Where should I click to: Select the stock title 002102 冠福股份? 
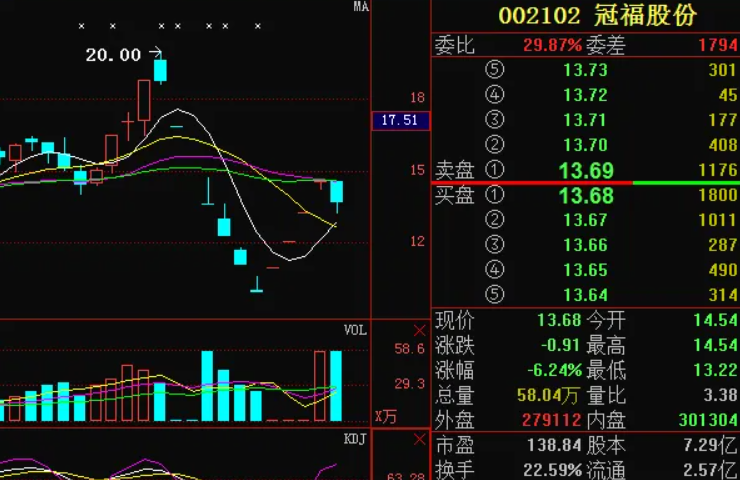point(597,16)
